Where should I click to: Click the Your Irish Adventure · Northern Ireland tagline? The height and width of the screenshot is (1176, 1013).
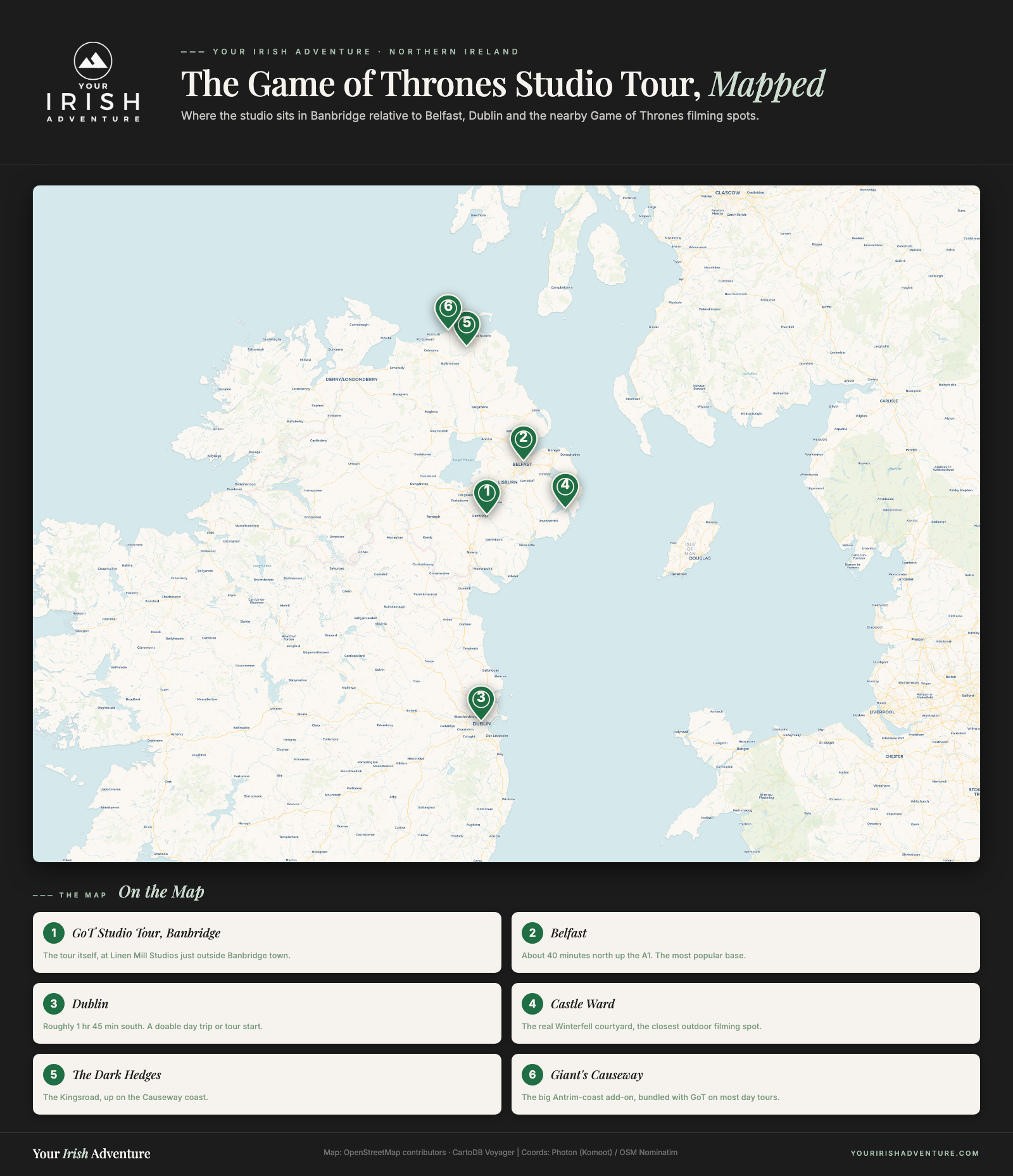tap(366, 52)
